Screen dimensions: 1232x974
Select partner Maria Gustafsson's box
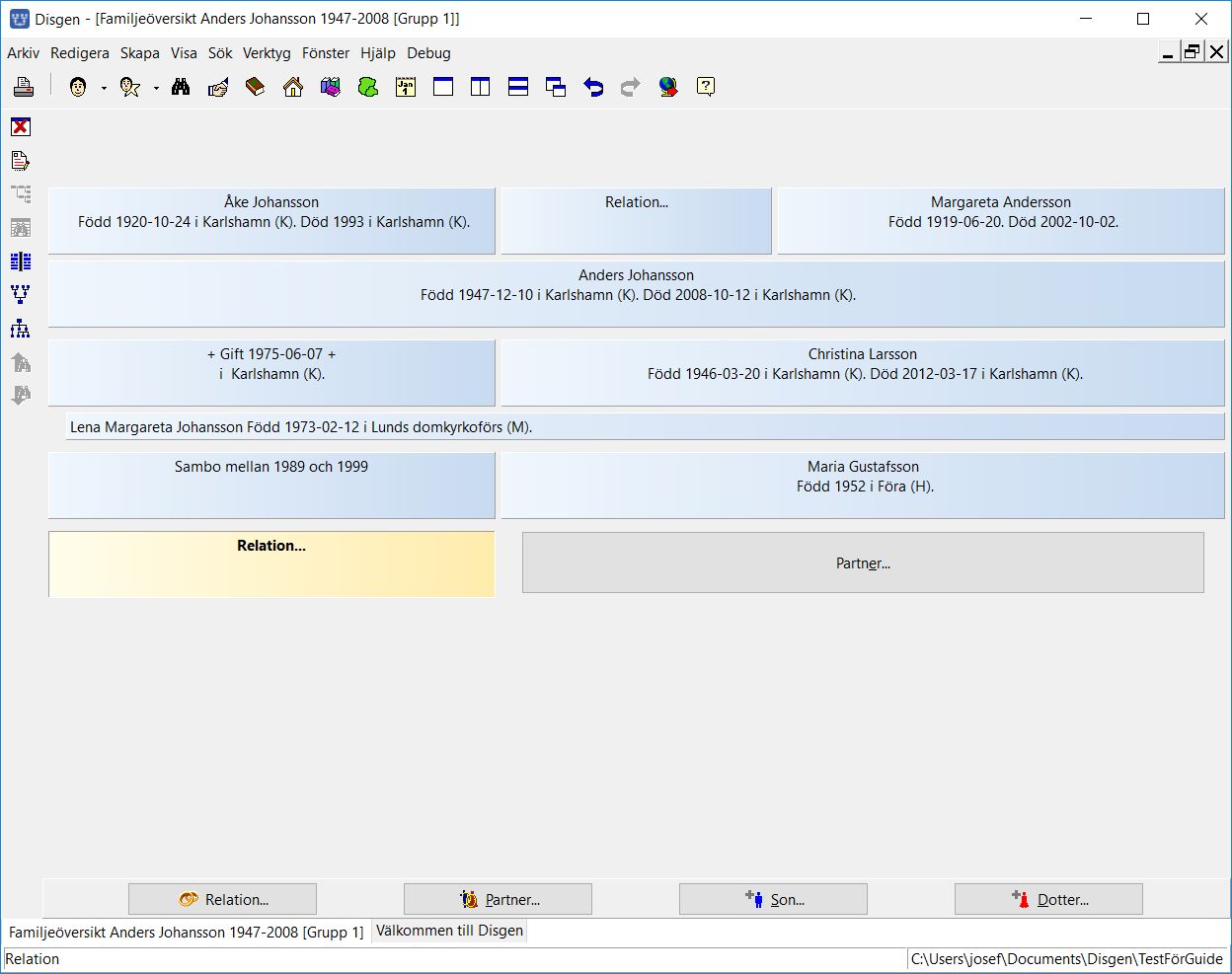click(x=863, y=486)
